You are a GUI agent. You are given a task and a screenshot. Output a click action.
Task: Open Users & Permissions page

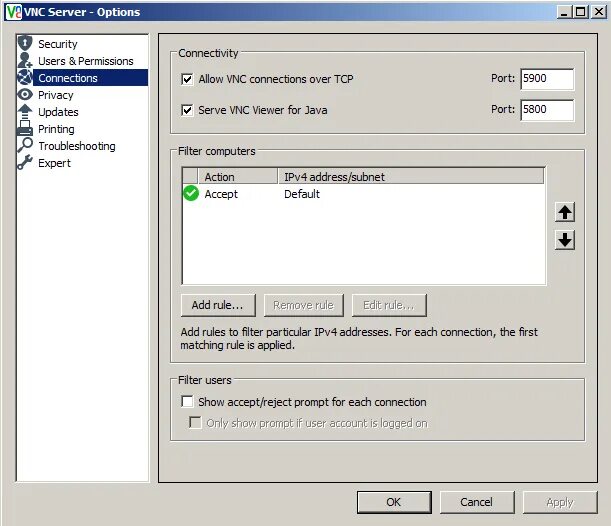(x=86, y=61)
